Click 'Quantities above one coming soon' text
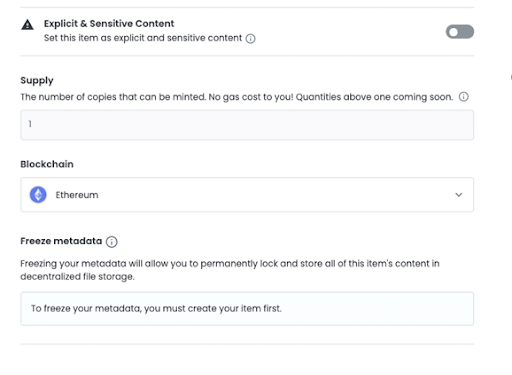Screen dimensions: 512x375 [x=374, y=97]
